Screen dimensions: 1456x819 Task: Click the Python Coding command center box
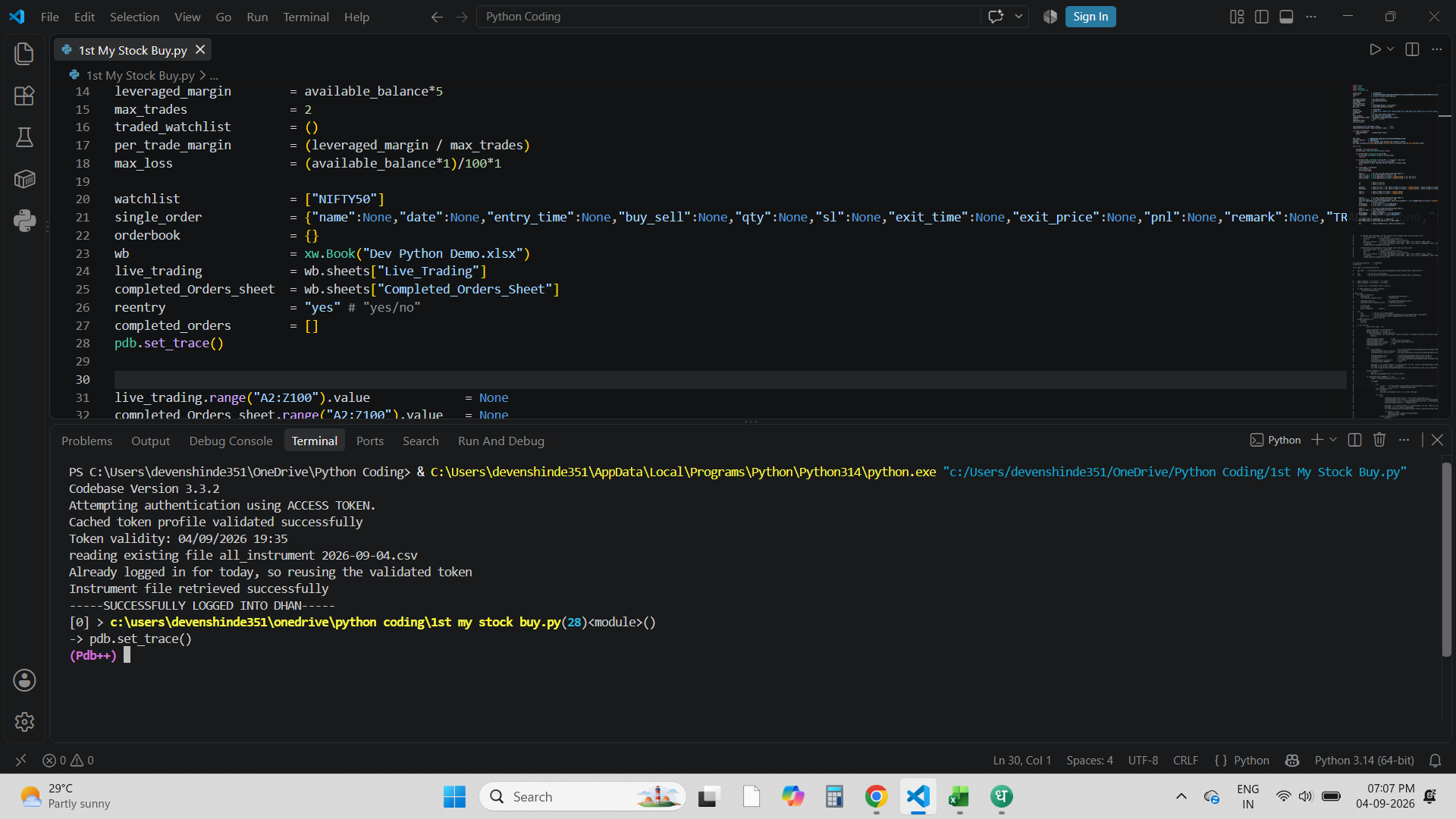(x=728, y=17)
